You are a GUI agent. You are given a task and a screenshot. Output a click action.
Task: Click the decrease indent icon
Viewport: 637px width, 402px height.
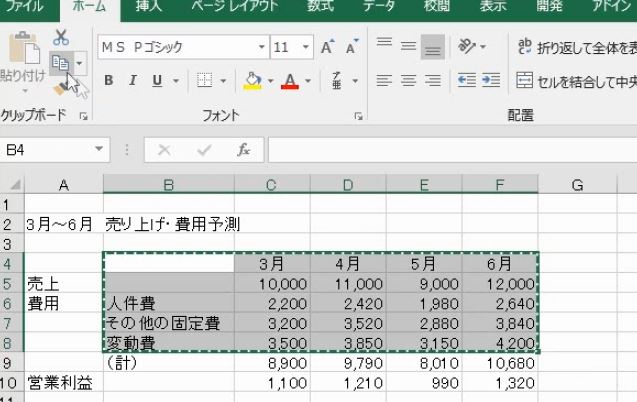(467, 80)
